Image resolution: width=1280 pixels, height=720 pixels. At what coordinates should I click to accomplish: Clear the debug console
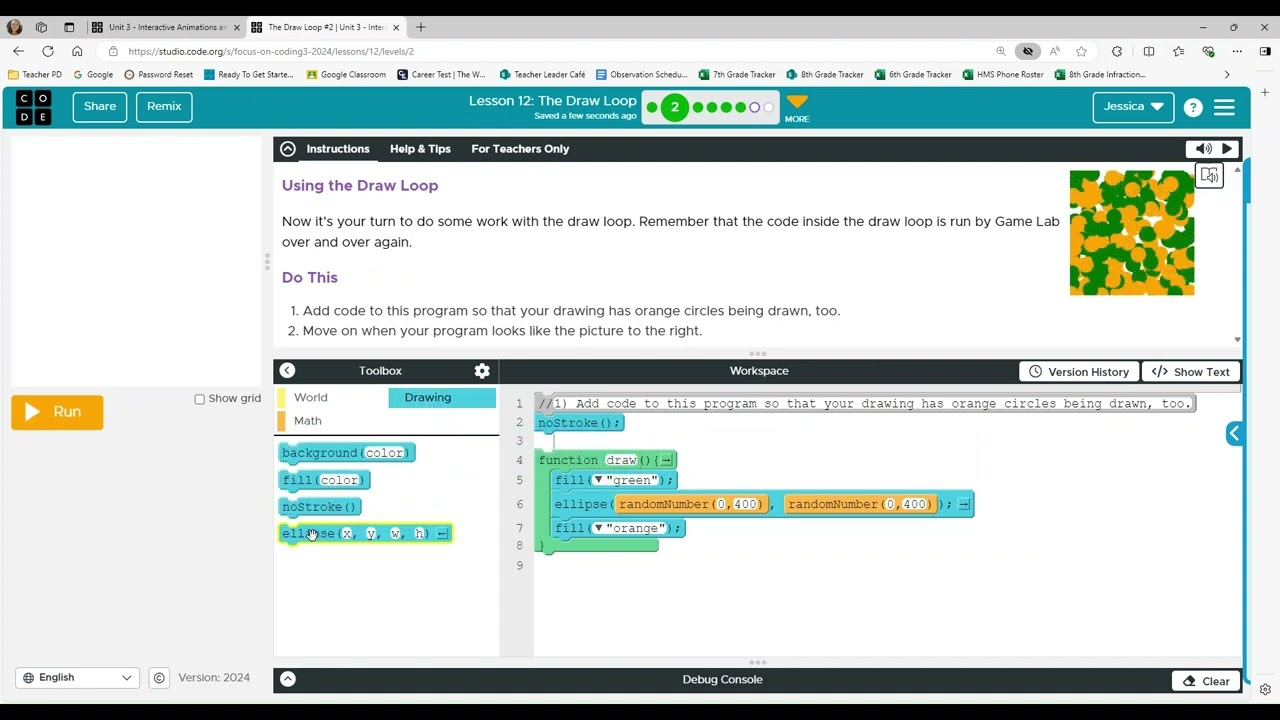1206,681
